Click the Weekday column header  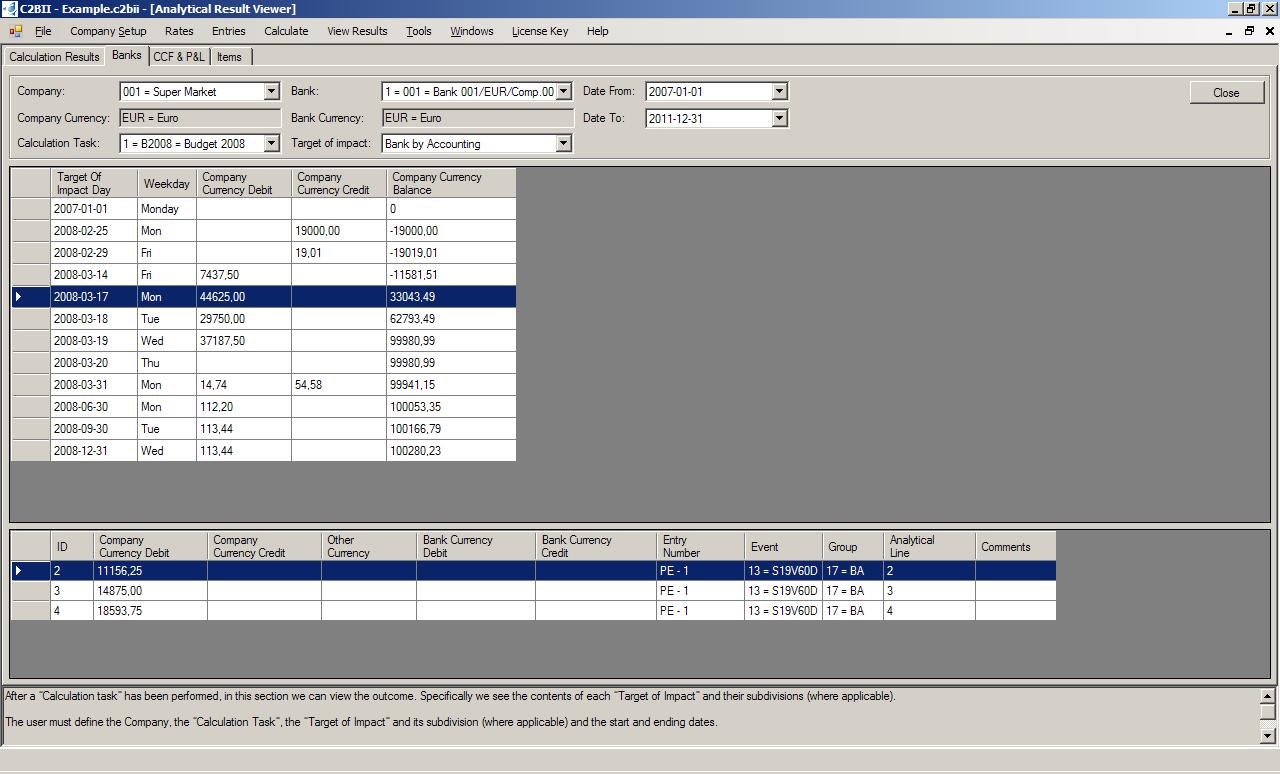(167, 183)
